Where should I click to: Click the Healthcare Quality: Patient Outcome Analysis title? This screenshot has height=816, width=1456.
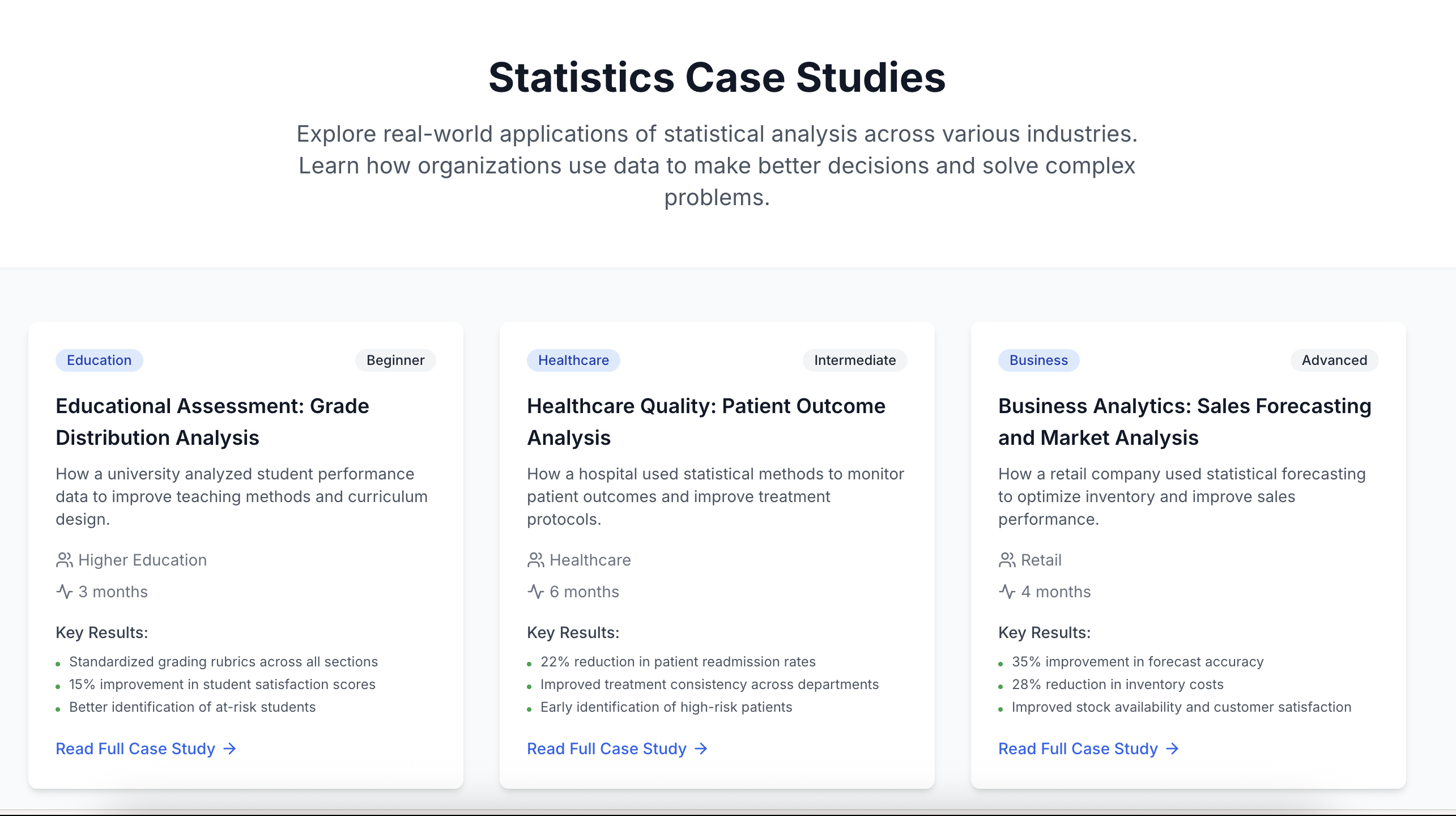706,422
